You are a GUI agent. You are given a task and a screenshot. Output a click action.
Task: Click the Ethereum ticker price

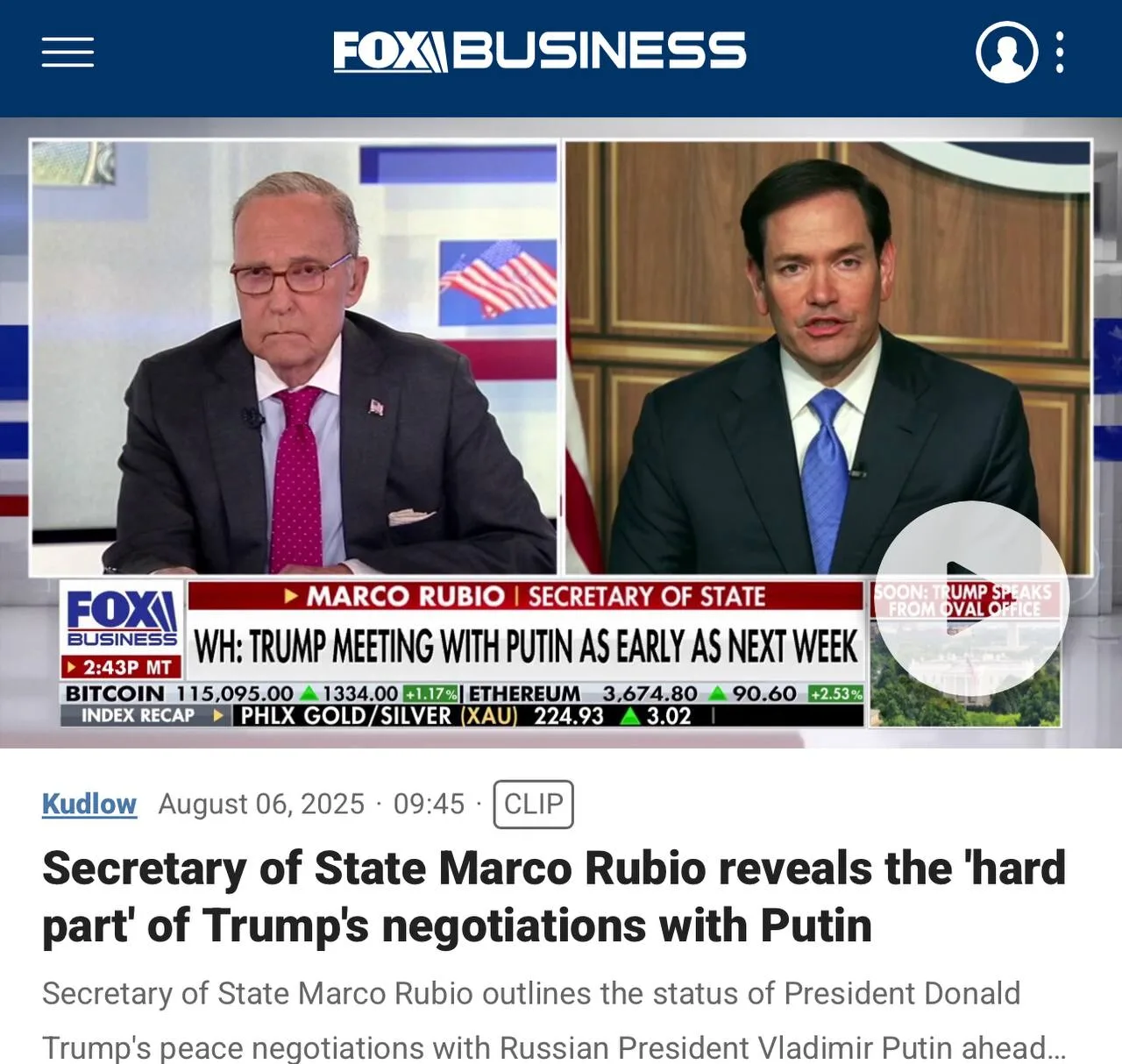[650, 693]
